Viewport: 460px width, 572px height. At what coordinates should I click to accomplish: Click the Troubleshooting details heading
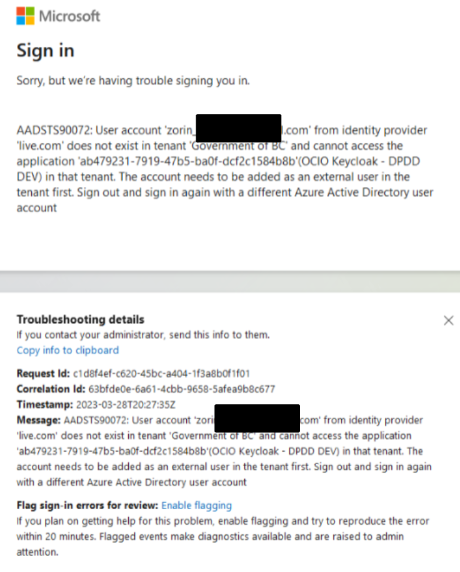click(81, 320)
